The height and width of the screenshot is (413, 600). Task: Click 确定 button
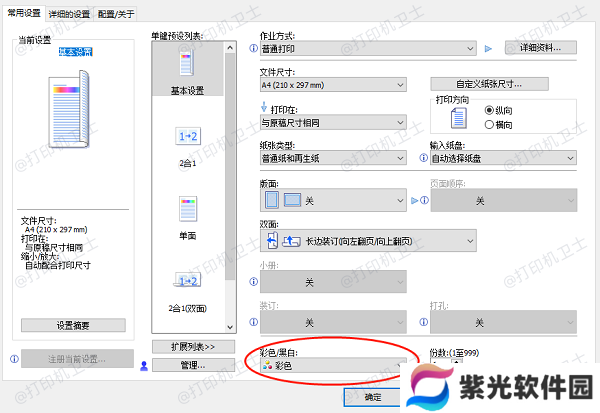pos(373,397)
